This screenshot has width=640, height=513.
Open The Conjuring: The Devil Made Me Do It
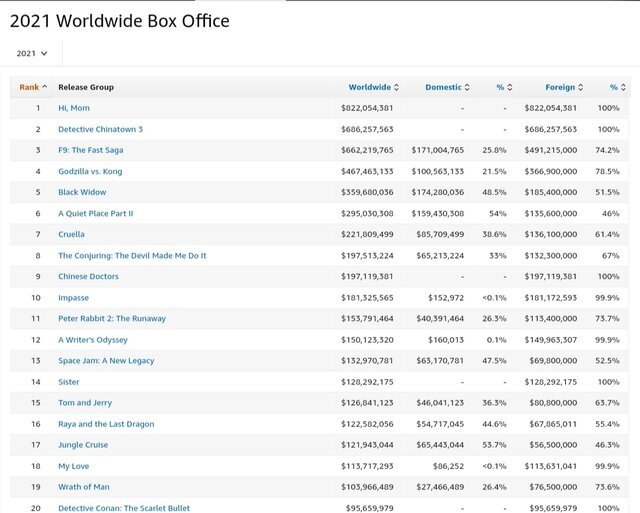point(132,255)
